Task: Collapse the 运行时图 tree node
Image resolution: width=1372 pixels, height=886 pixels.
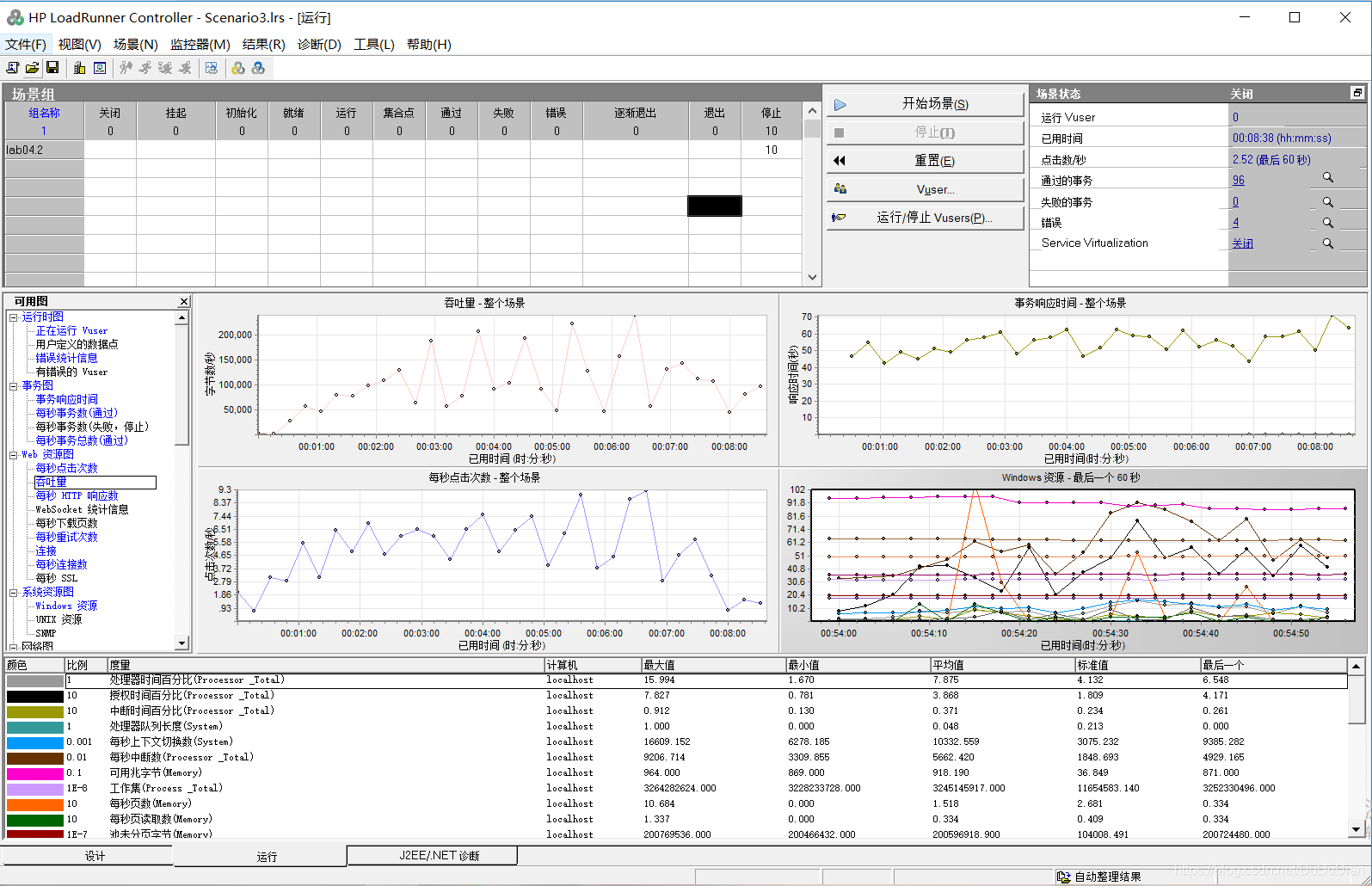Action: coord(14,317)
